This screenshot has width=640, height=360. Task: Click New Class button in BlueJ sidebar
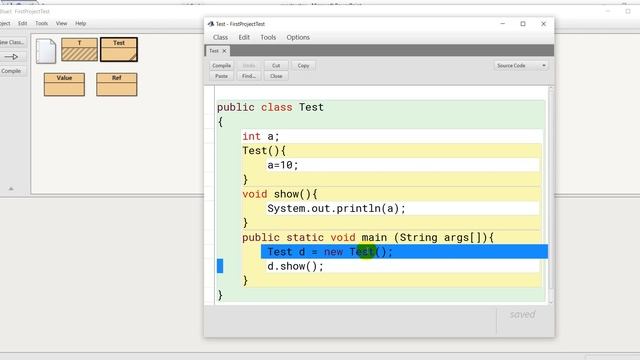(12, 42)
